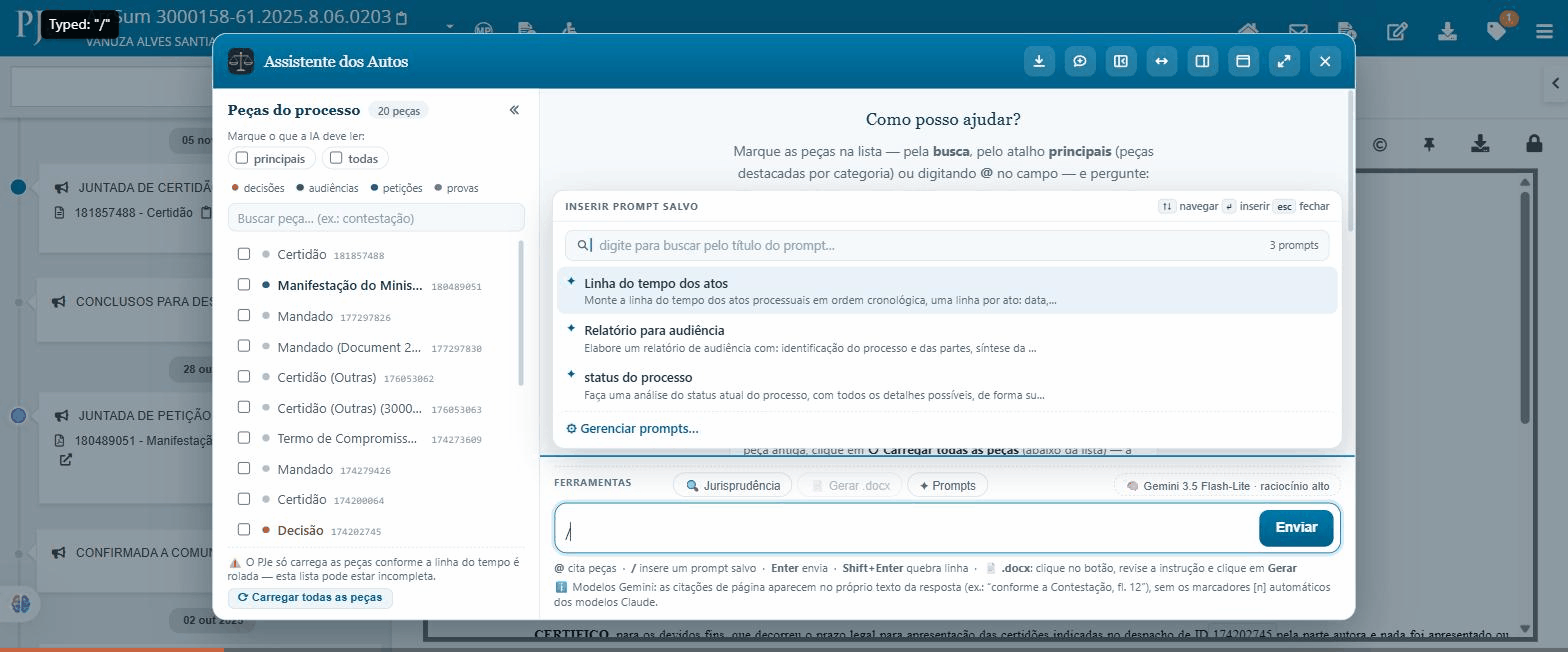
Task: Check the 'principais' checkbox
Action: 242,158
